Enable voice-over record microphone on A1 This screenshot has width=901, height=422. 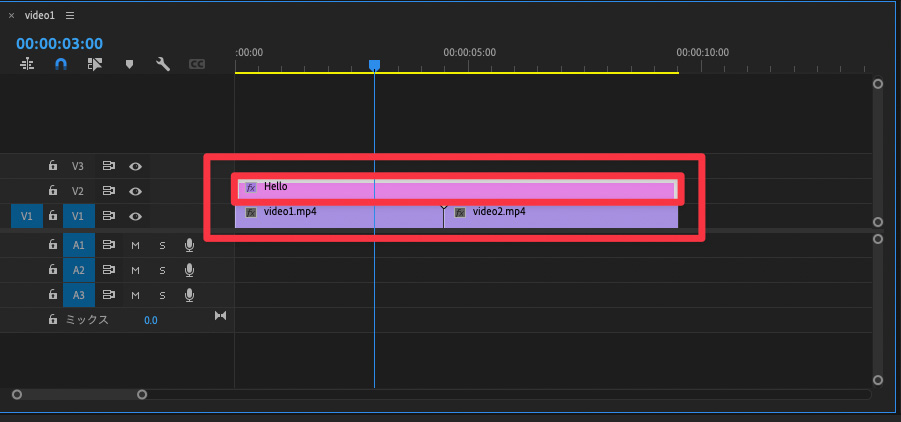pos(189,245)
